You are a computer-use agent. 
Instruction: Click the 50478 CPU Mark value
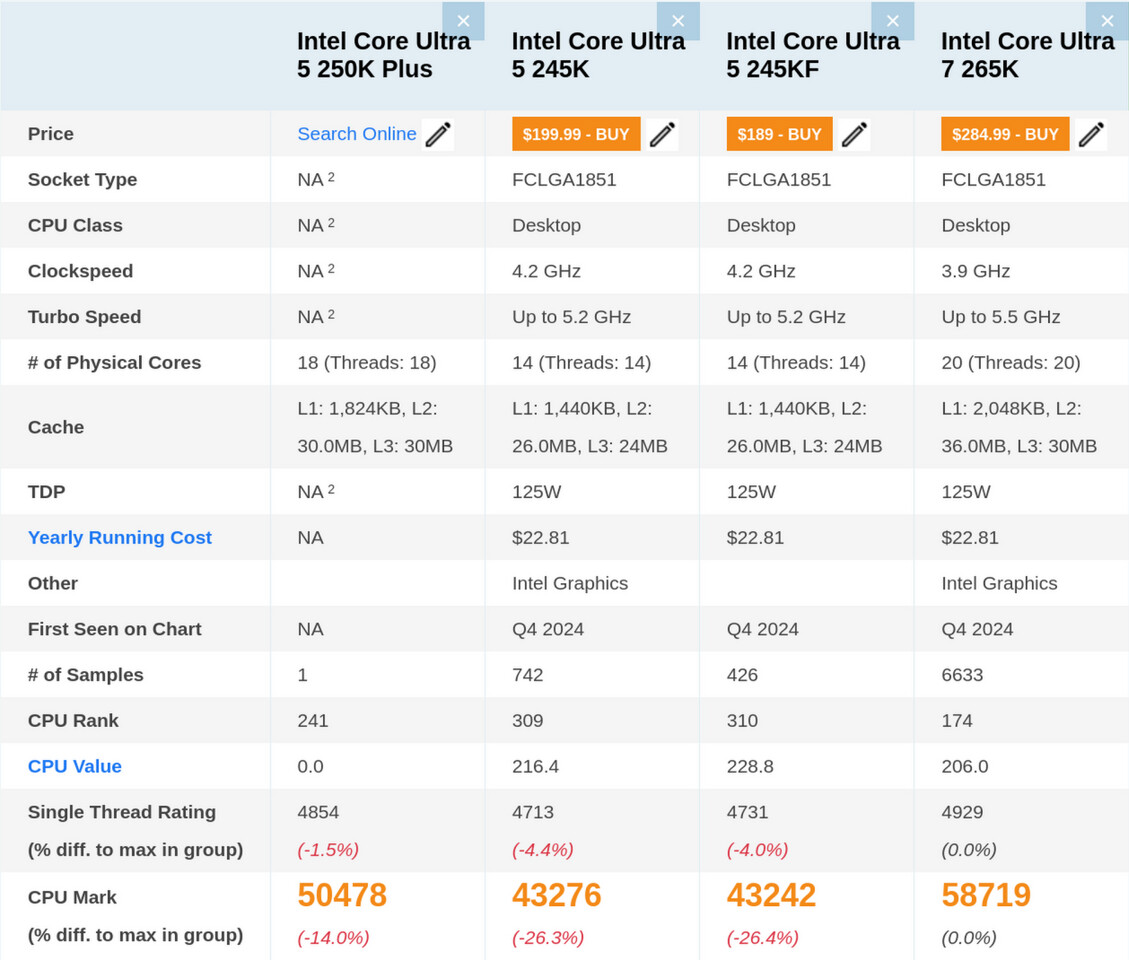point(341,895)
